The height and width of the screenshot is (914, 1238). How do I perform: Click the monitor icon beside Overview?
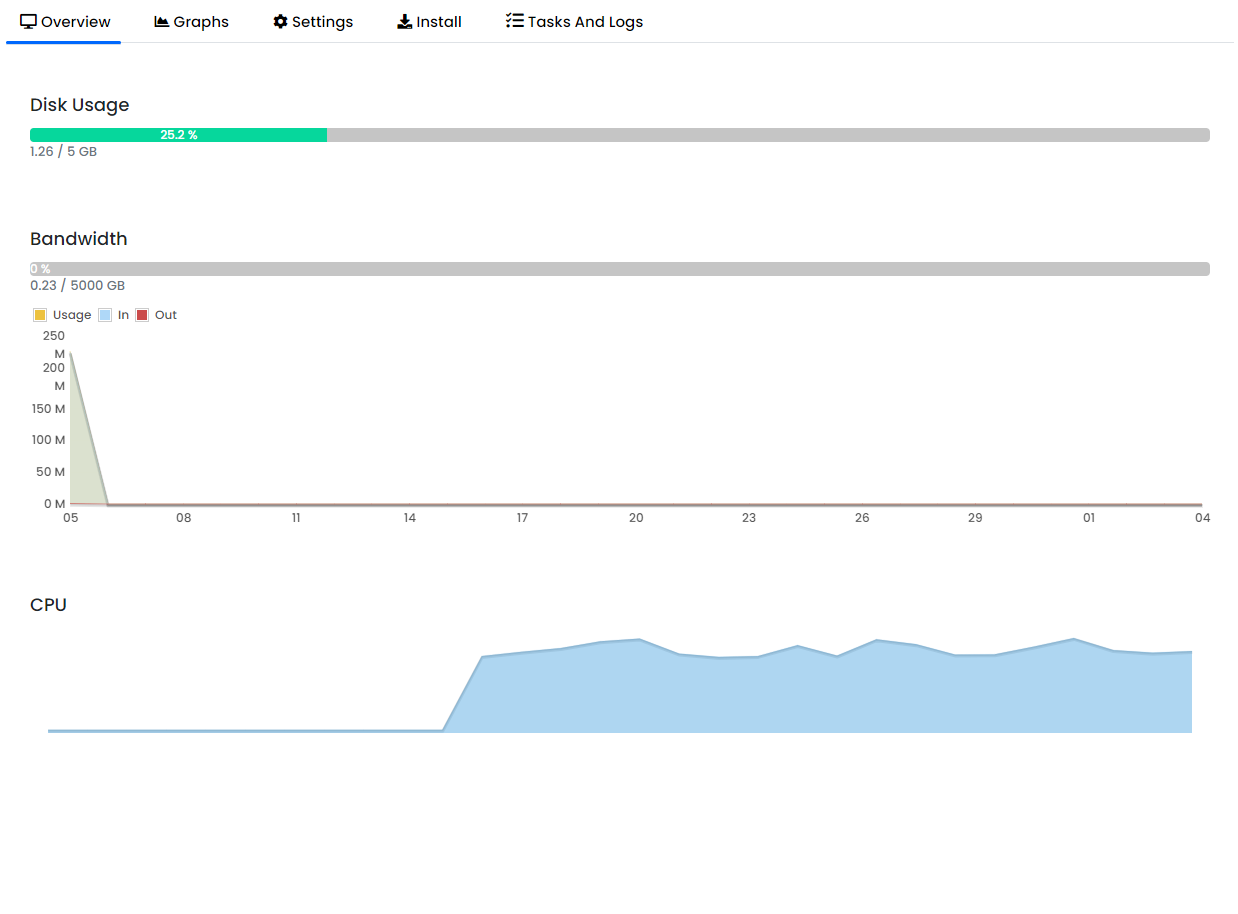tap(28, 22)
